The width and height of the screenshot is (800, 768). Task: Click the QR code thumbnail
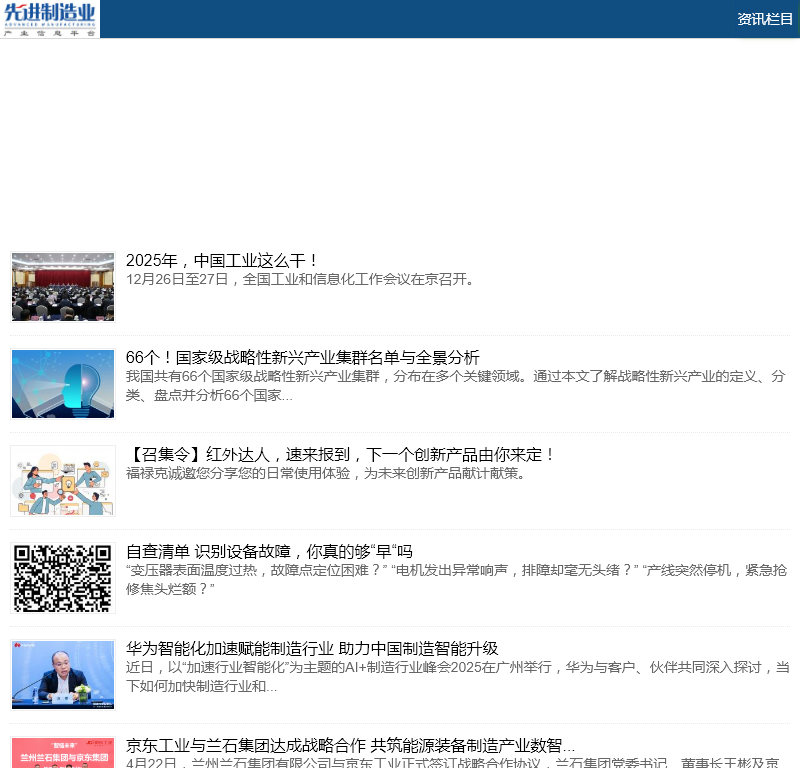63,578
